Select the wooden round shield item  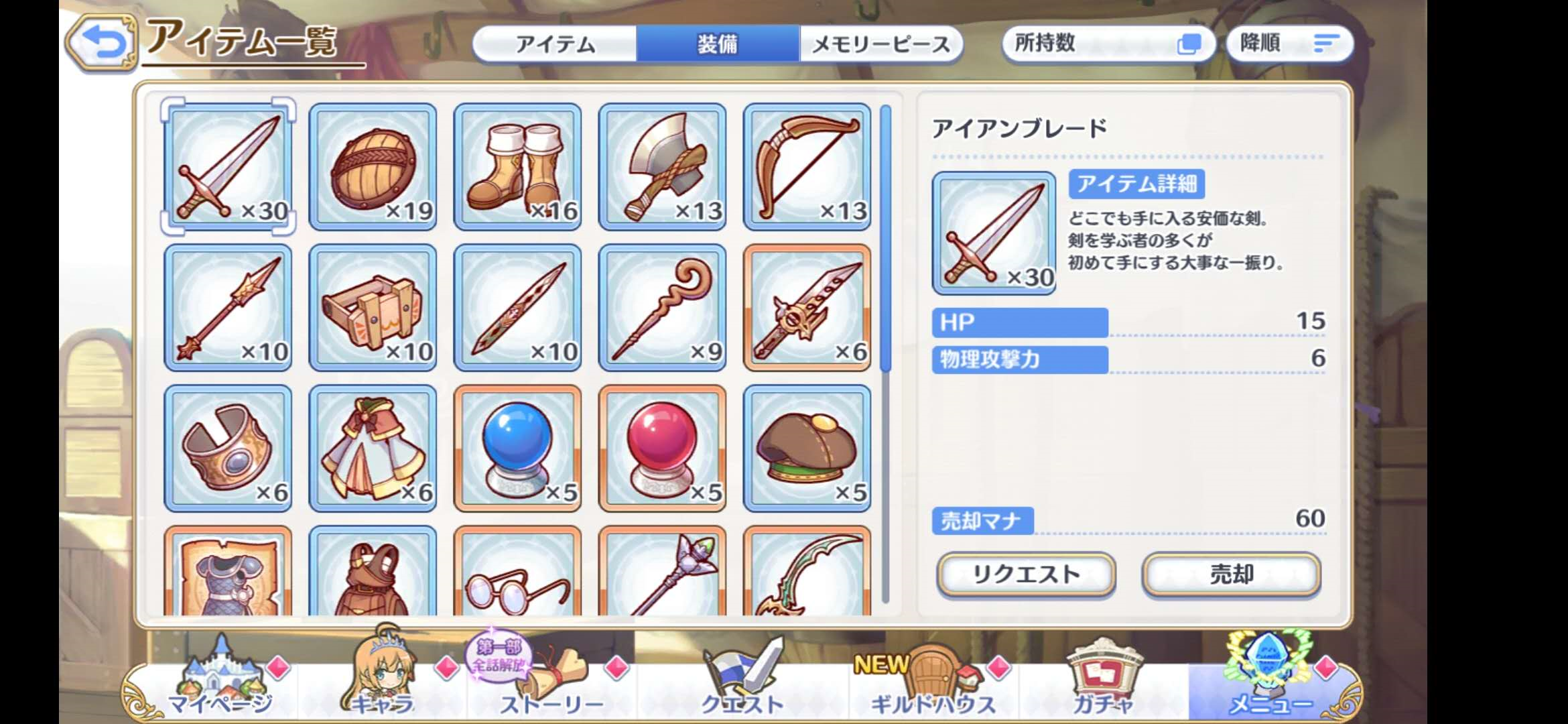point(373,167)
